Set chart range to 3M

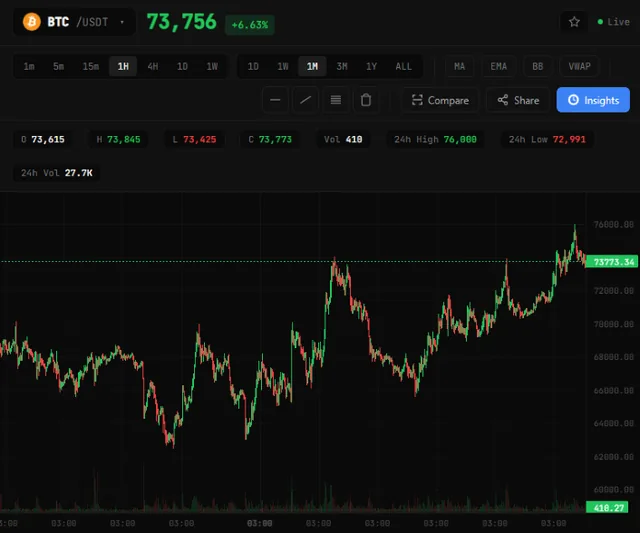[x=342, y=66]
